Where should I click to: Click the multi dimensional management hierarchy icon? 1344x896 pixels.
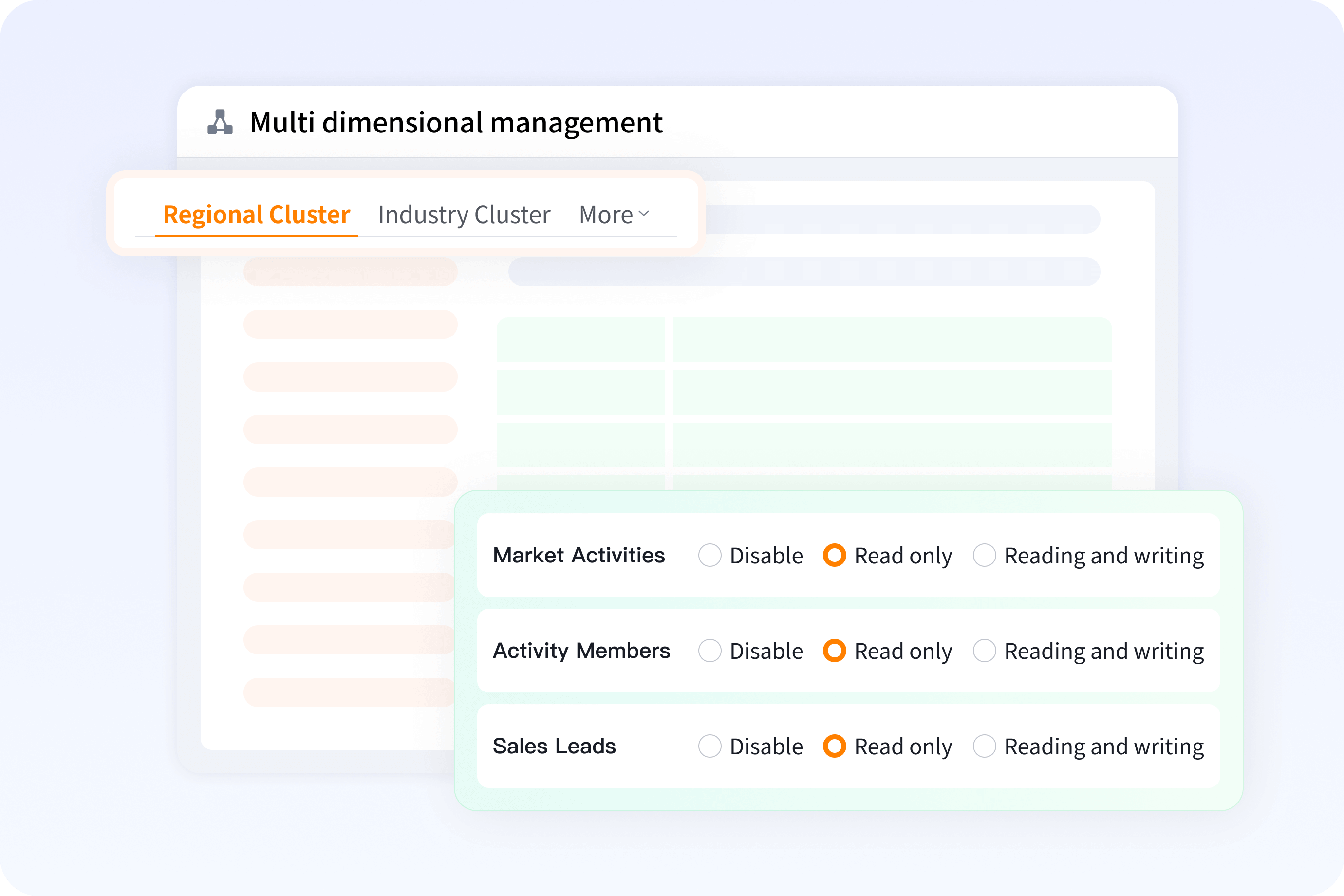coord(220,122)
